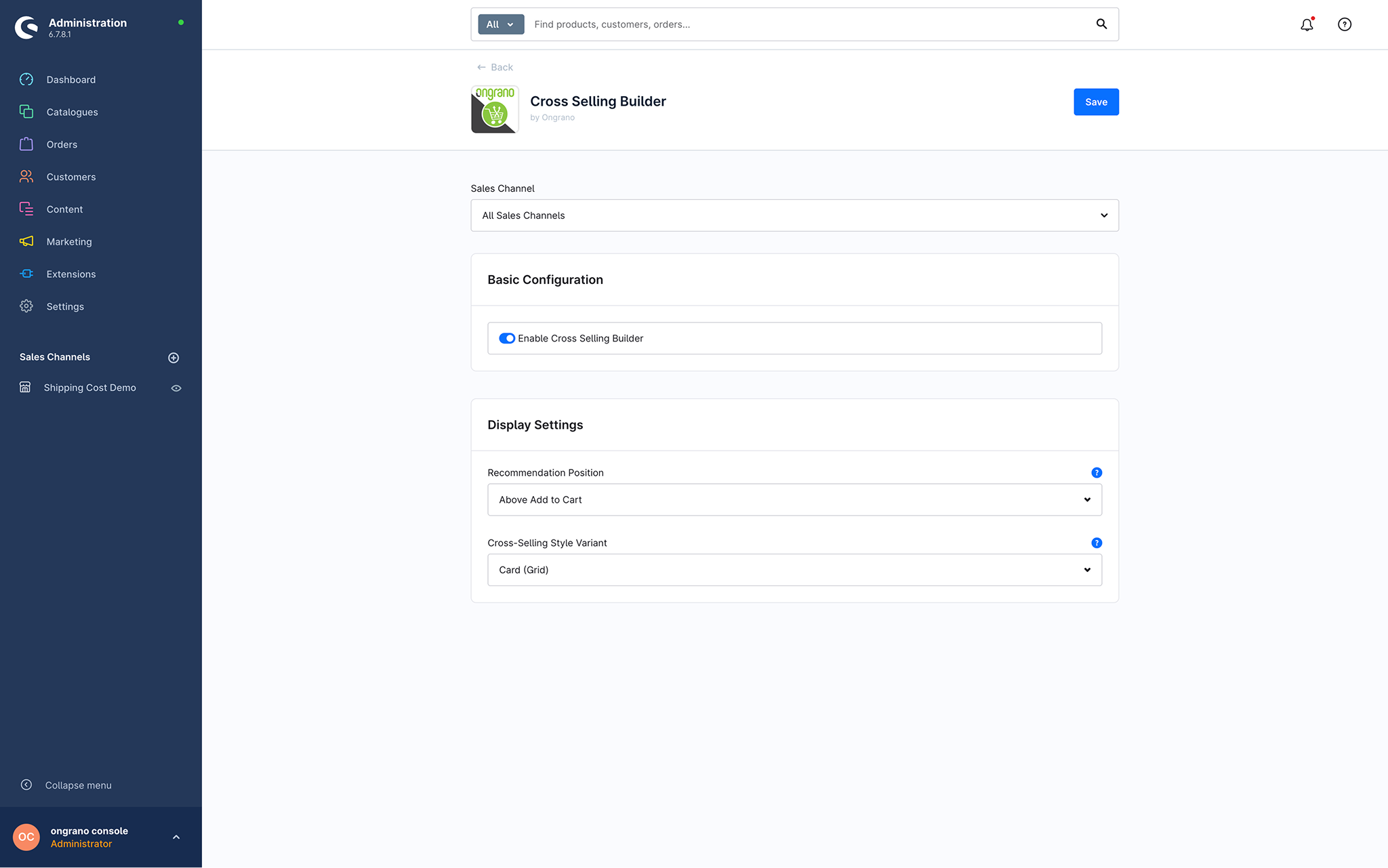Click the Catalogues icon in sidebar
This screenshot has height=868, width=1388.
26,112
